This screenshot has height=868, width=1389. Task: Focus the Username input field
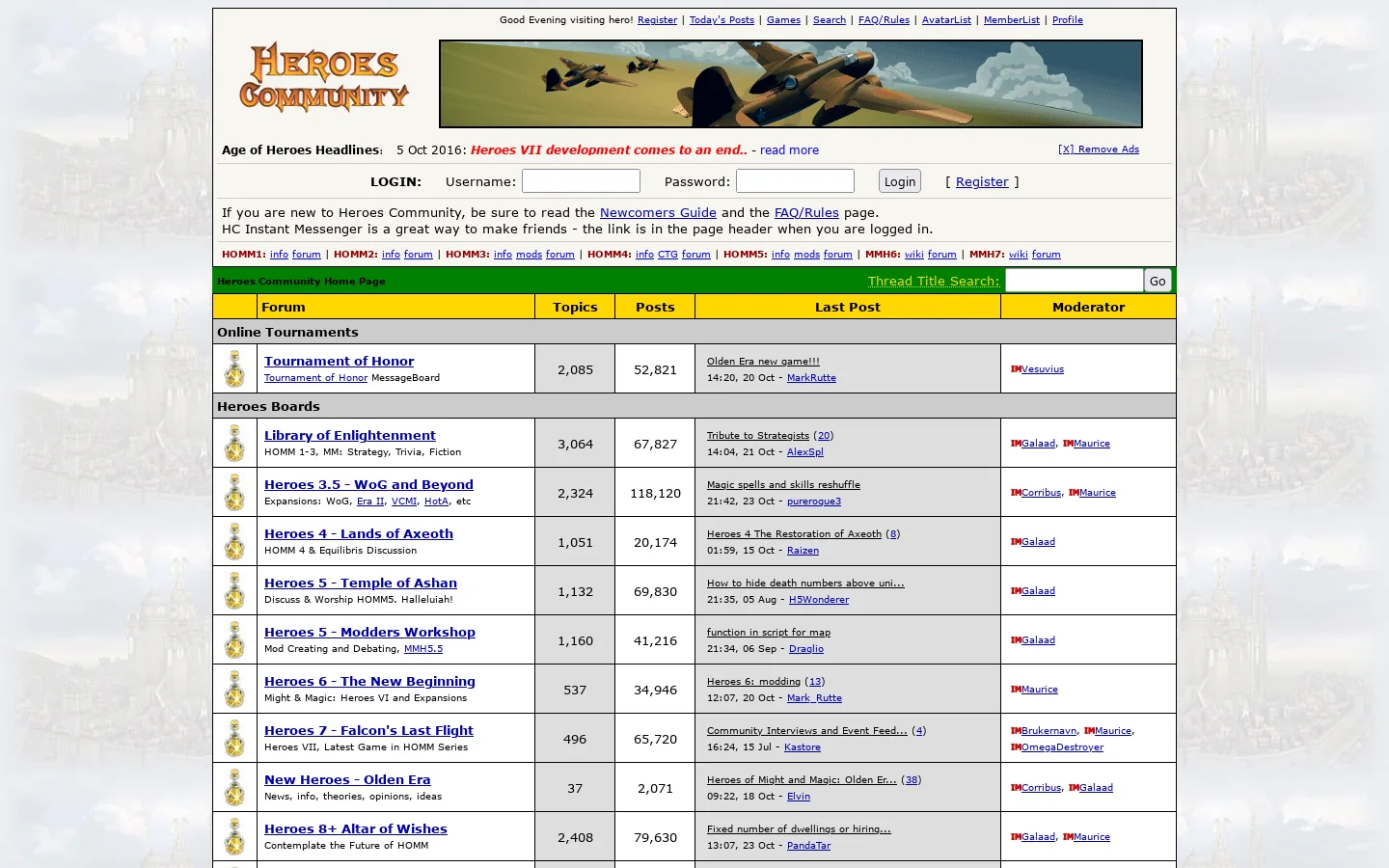(x=581, y=181)
